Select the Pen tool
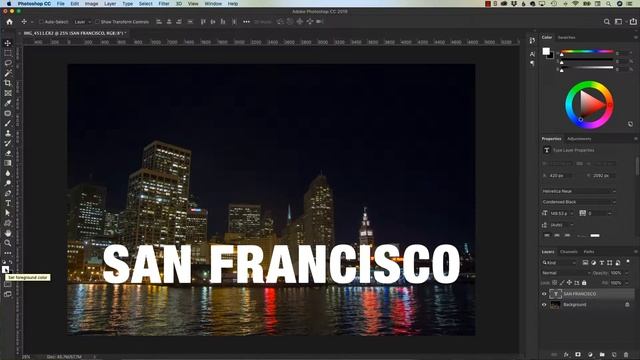640x360 pixels. click(8, 193)
